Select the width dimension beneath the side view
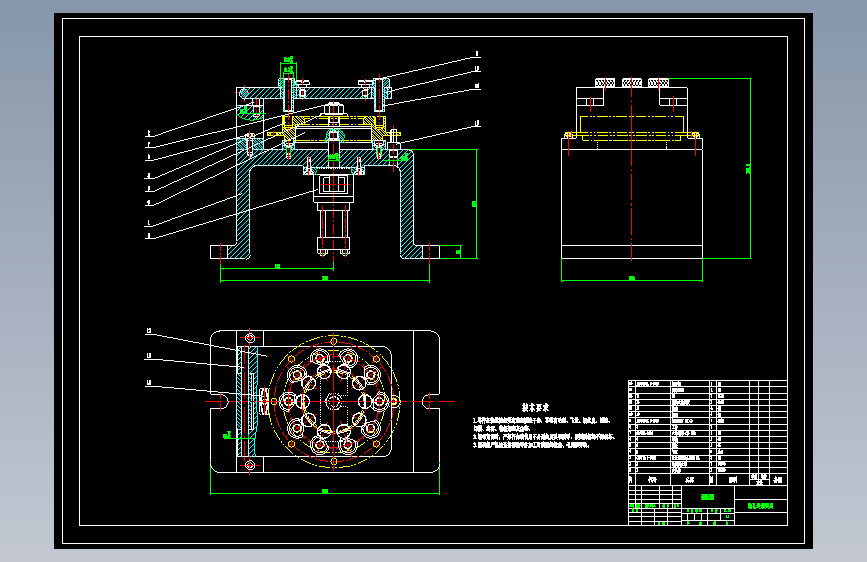 (x=632, y=279)
